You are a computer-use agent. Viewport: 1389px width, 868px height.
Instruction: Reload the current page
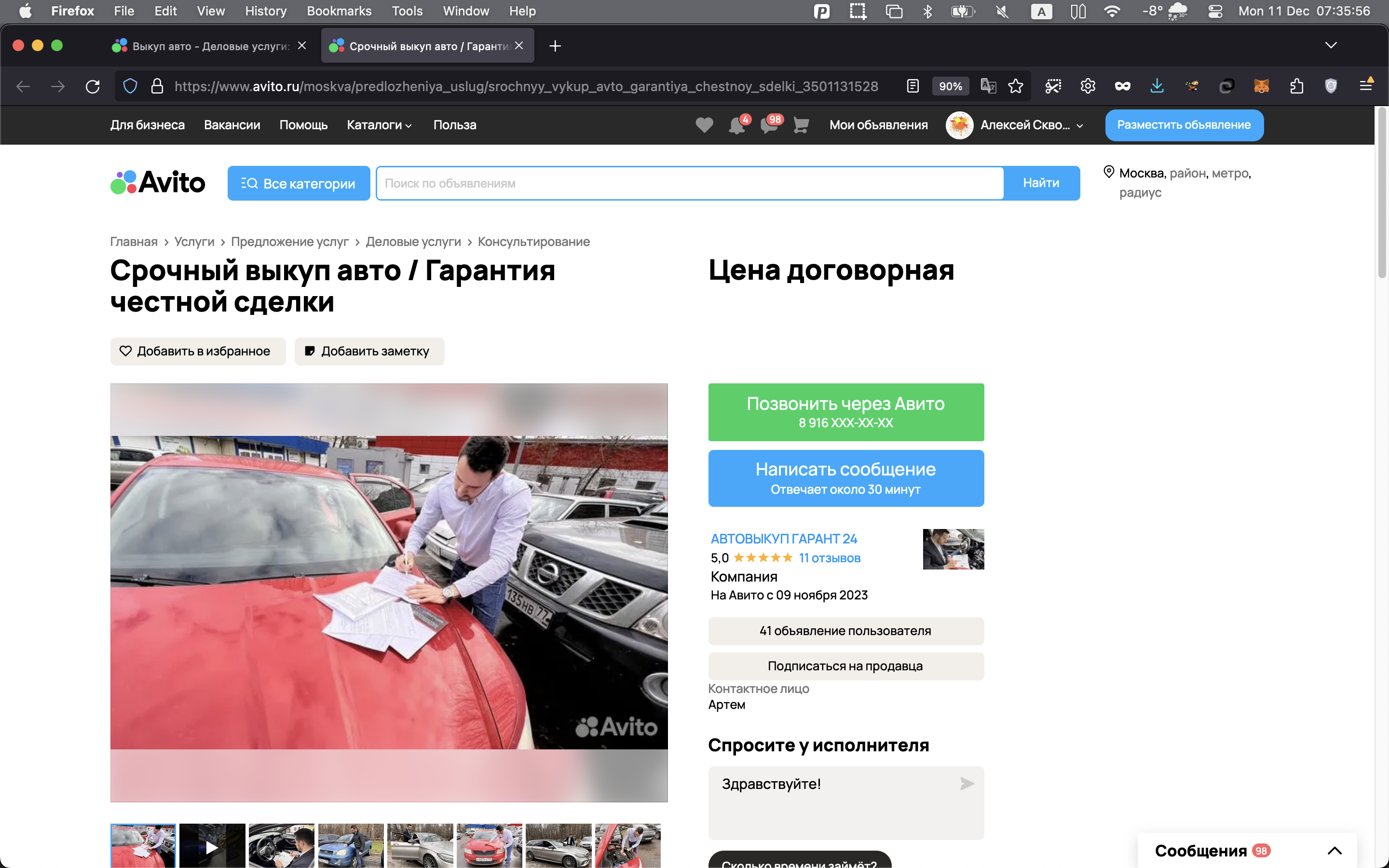(x=93, y=86)
